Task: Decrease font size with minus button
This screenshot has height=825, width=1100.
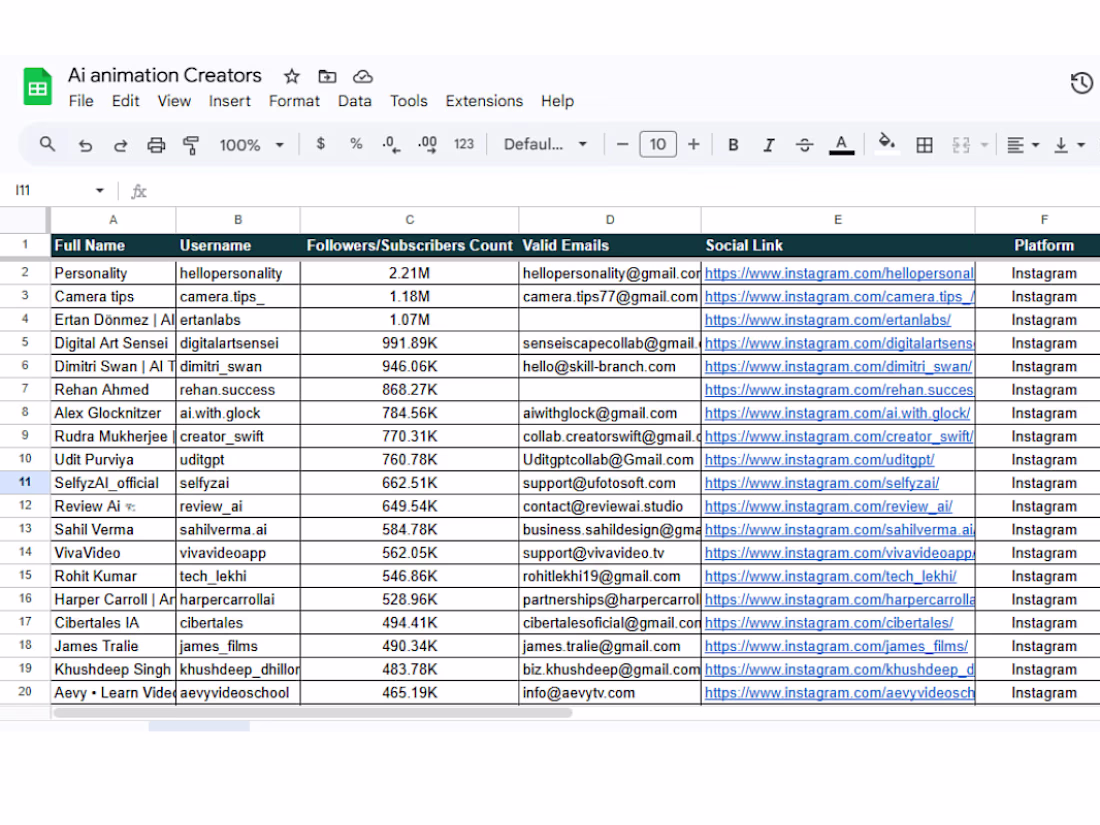Action: coord(622,145)
